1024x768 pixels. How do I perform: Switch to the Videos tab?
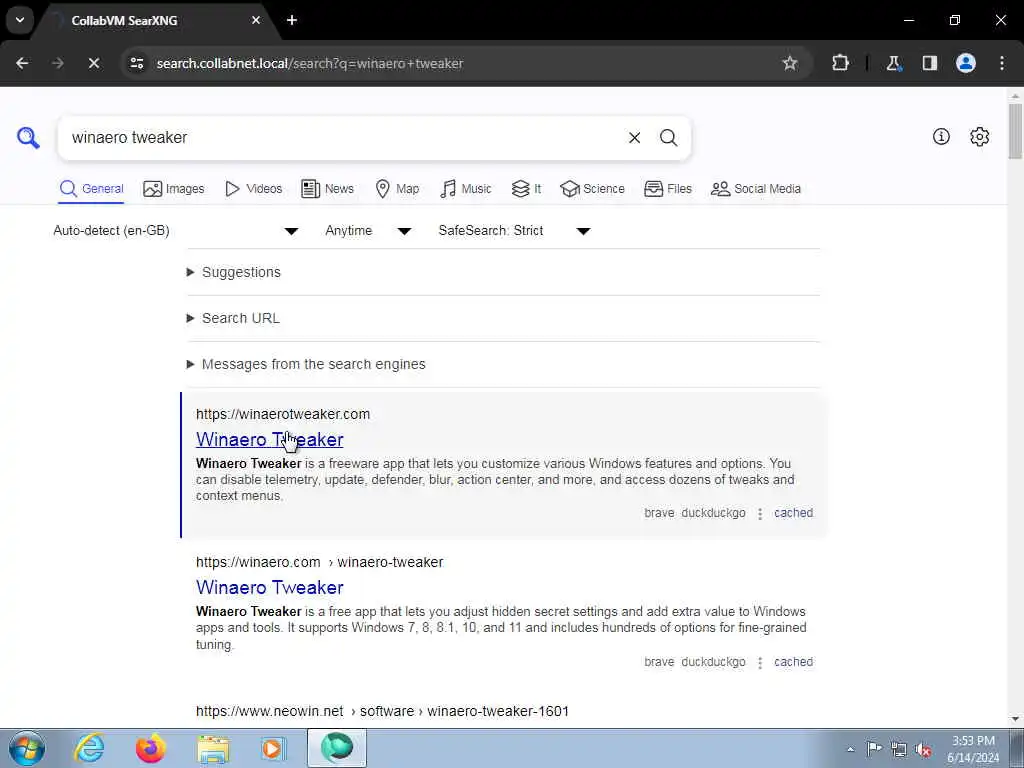tap(253, 189)
